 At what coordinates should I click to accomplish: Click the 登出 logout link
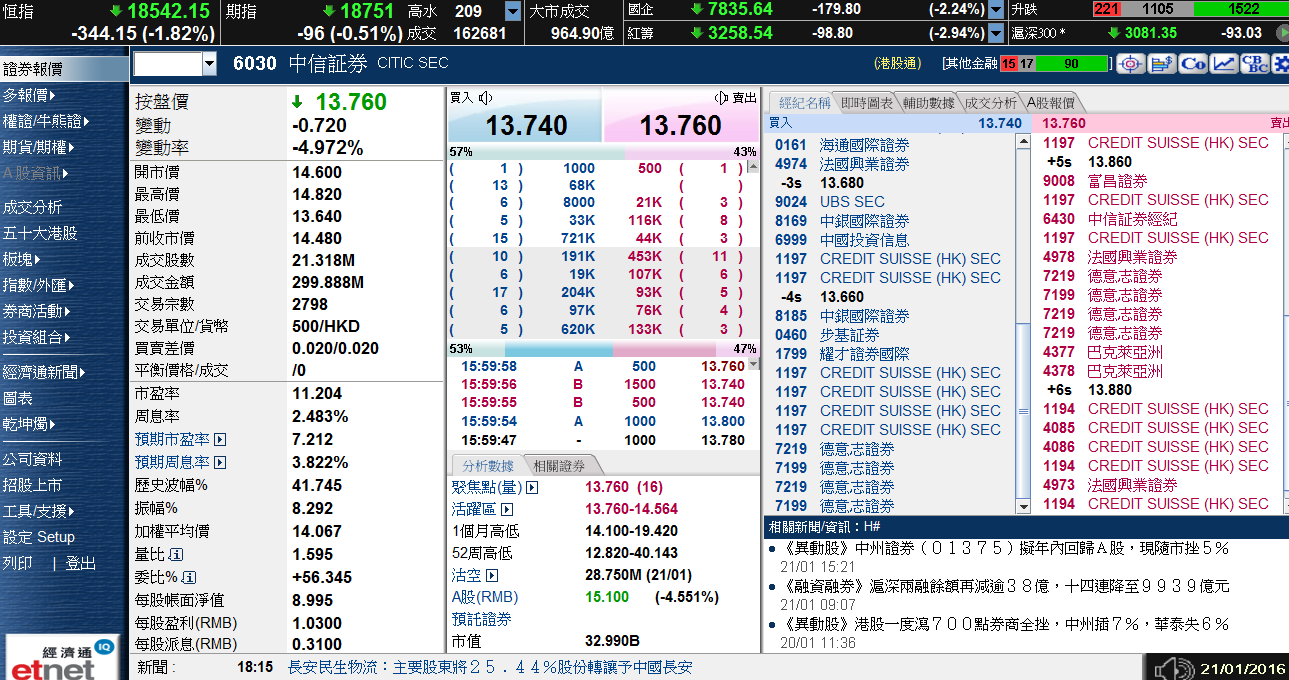[81, 563]
